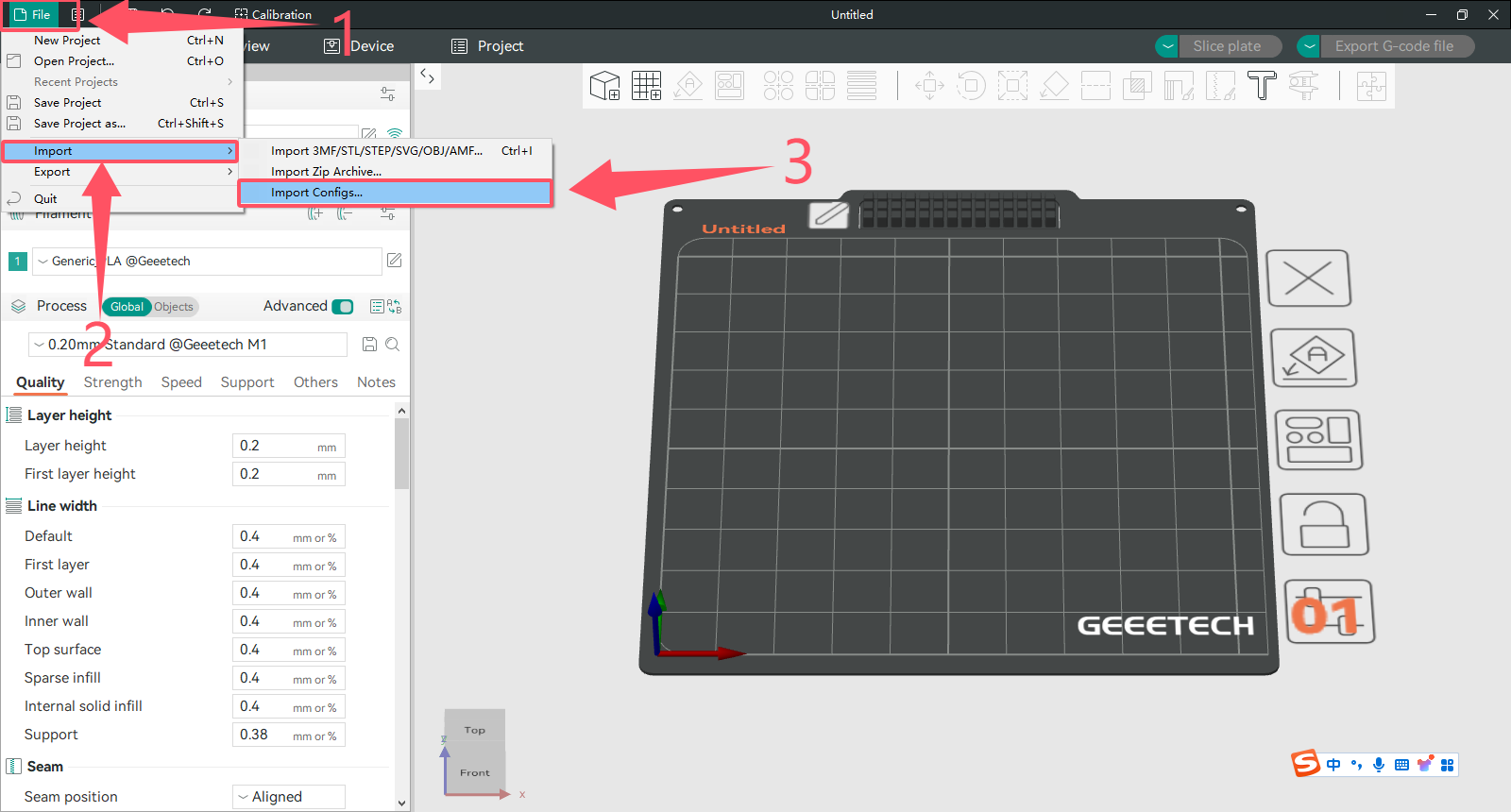This screenshot has width=1511, height=812.
Task: Choose Import 3MF/STL/STEP menu item
Action: pos(396,151)
